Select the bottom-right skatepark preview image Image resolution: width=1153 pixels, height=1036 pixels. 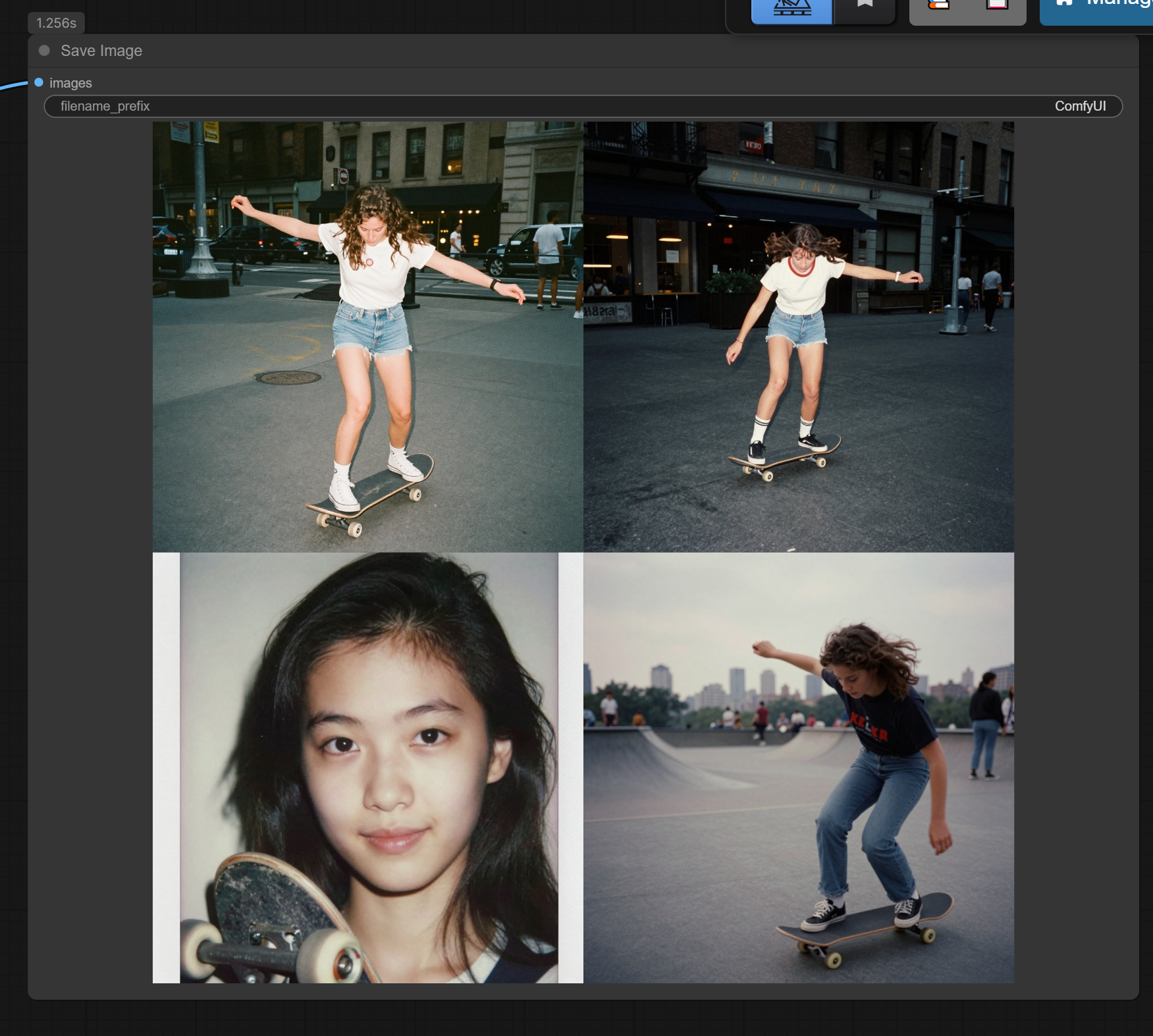tap(798, 767)
